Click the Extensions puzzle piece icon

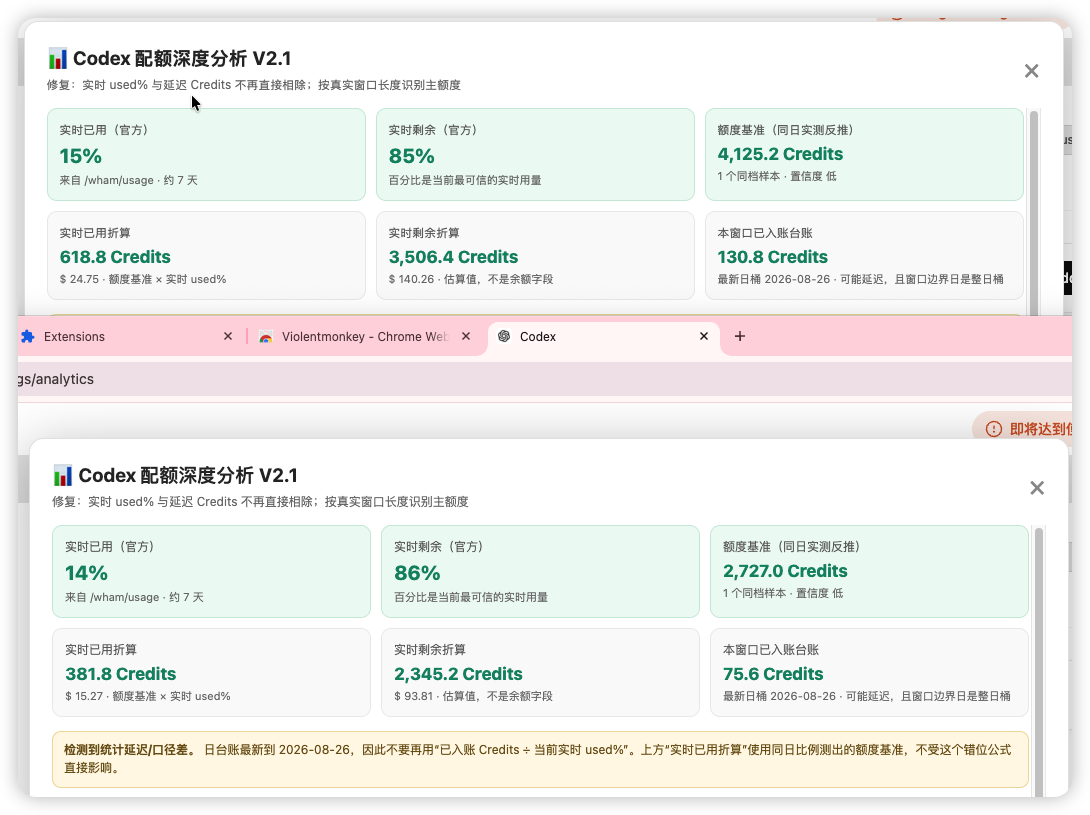pyautogui.click(x=28, y=337)
